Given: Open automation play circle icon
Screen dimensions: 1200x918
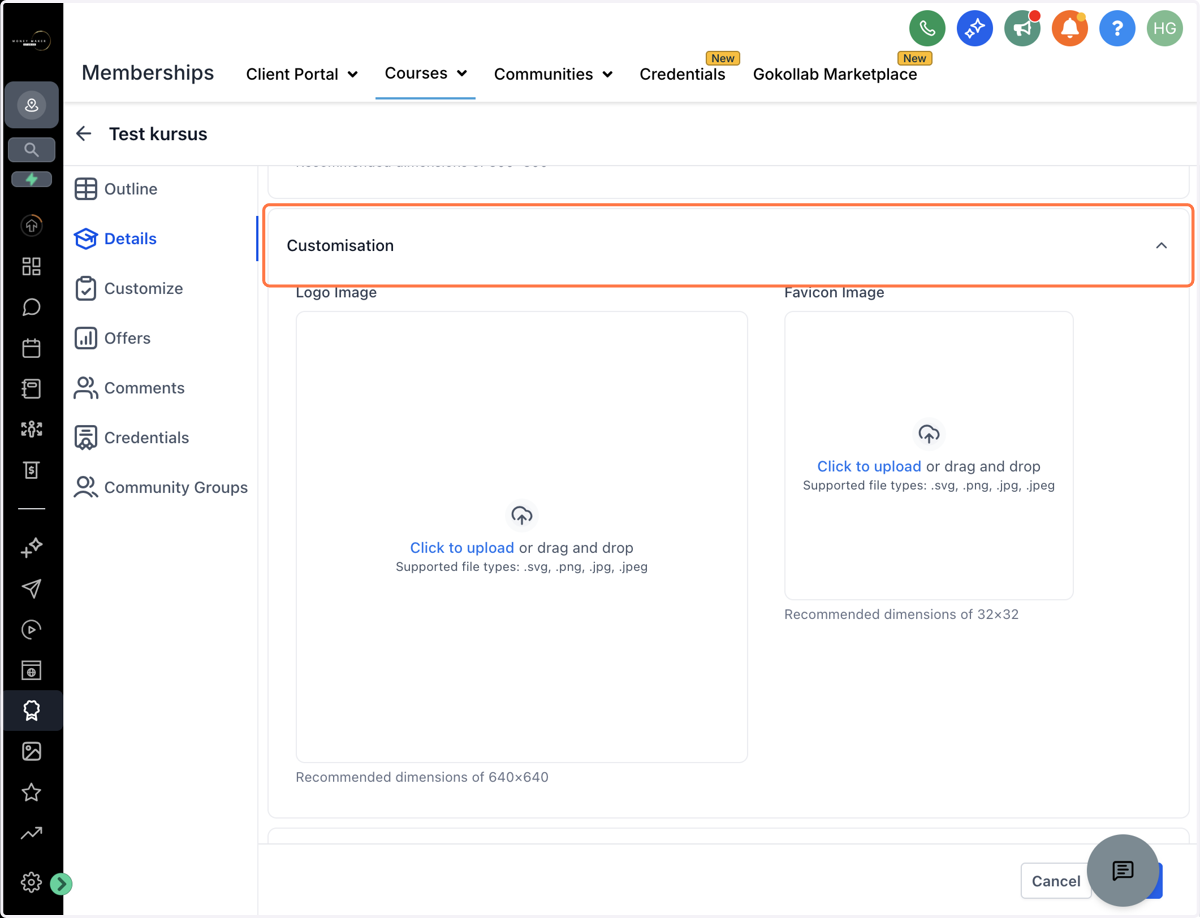Looking at the screenshot, I should coord(31,629).
